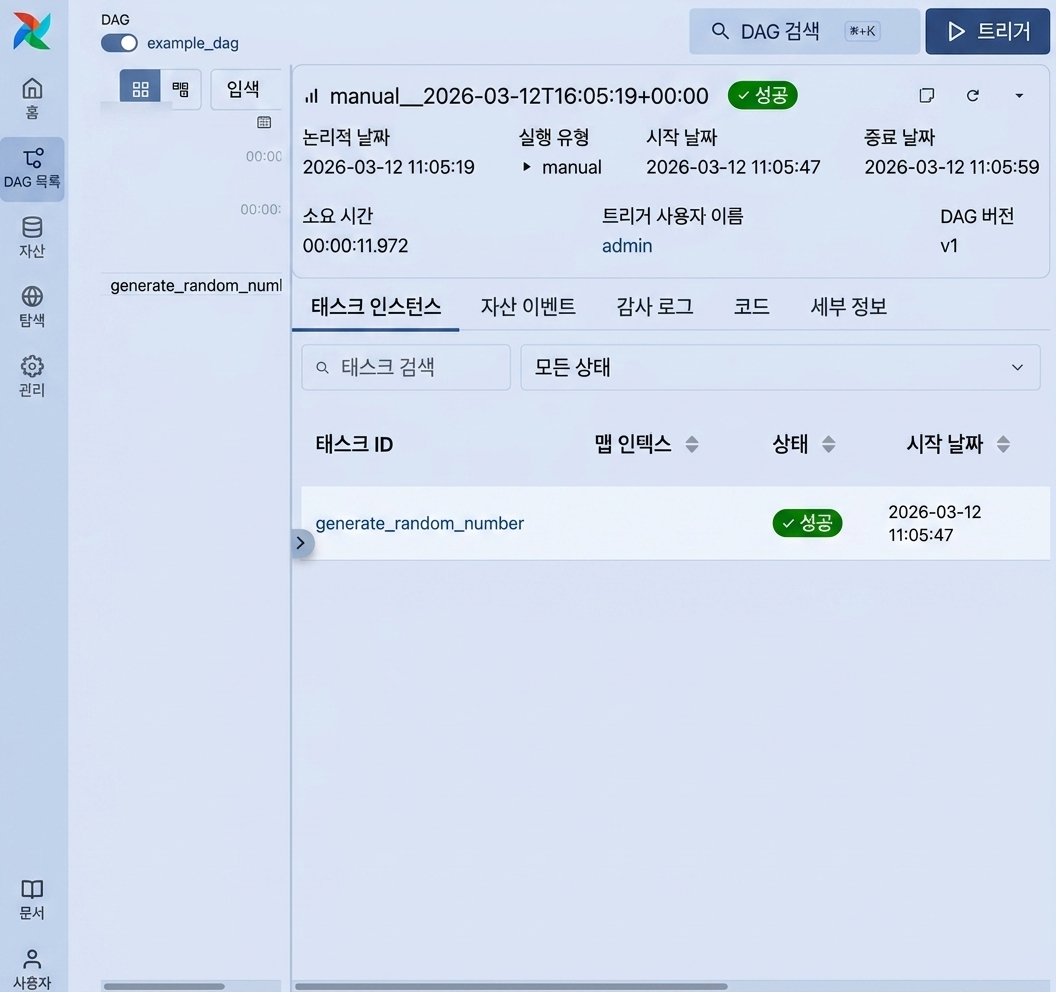Click the note icon in the run header
The image size is (1056, 992).
[927, 96]
